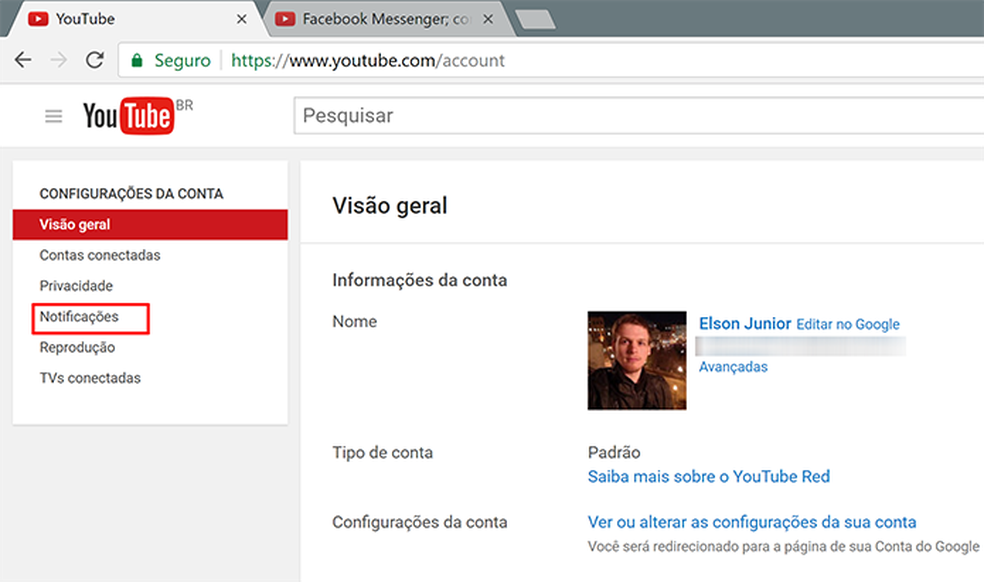The width and height of the screenshot is (984, 582).
Task: Select Privacidade in the sidebar
Action: pyautogui.click(x=77, y=286)
